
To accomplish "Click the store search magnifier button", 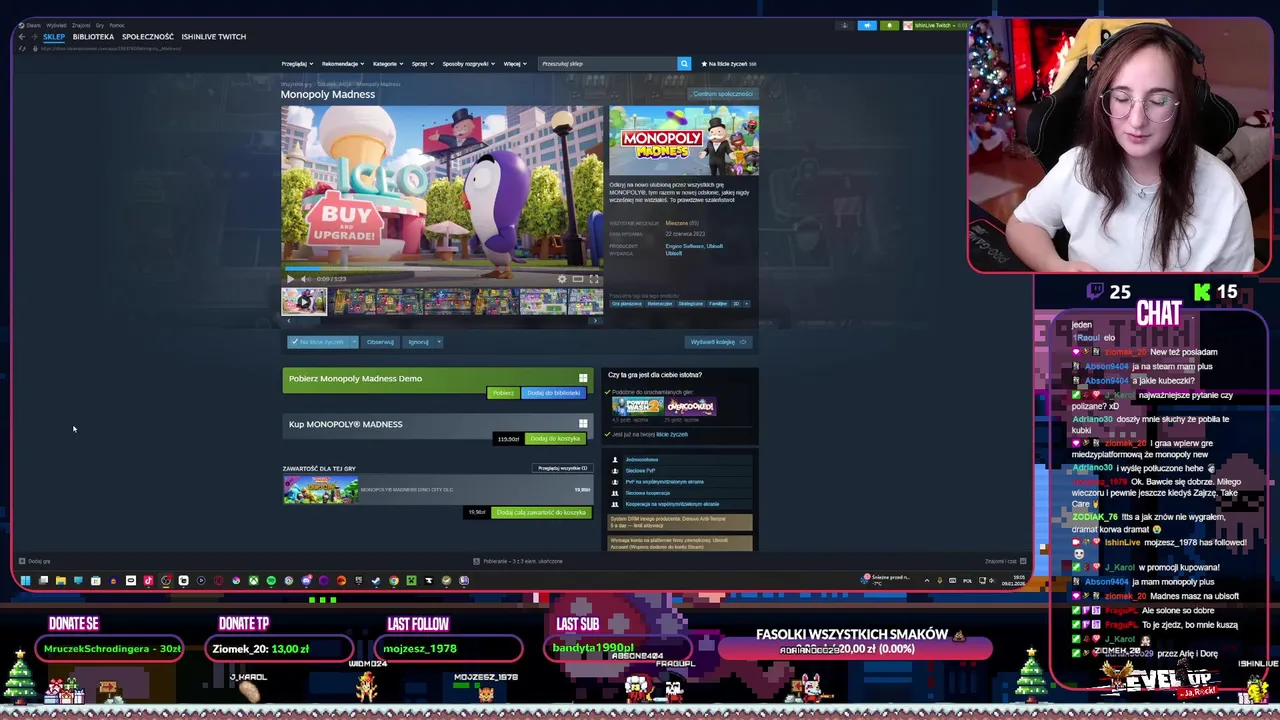I will point(684,64).
